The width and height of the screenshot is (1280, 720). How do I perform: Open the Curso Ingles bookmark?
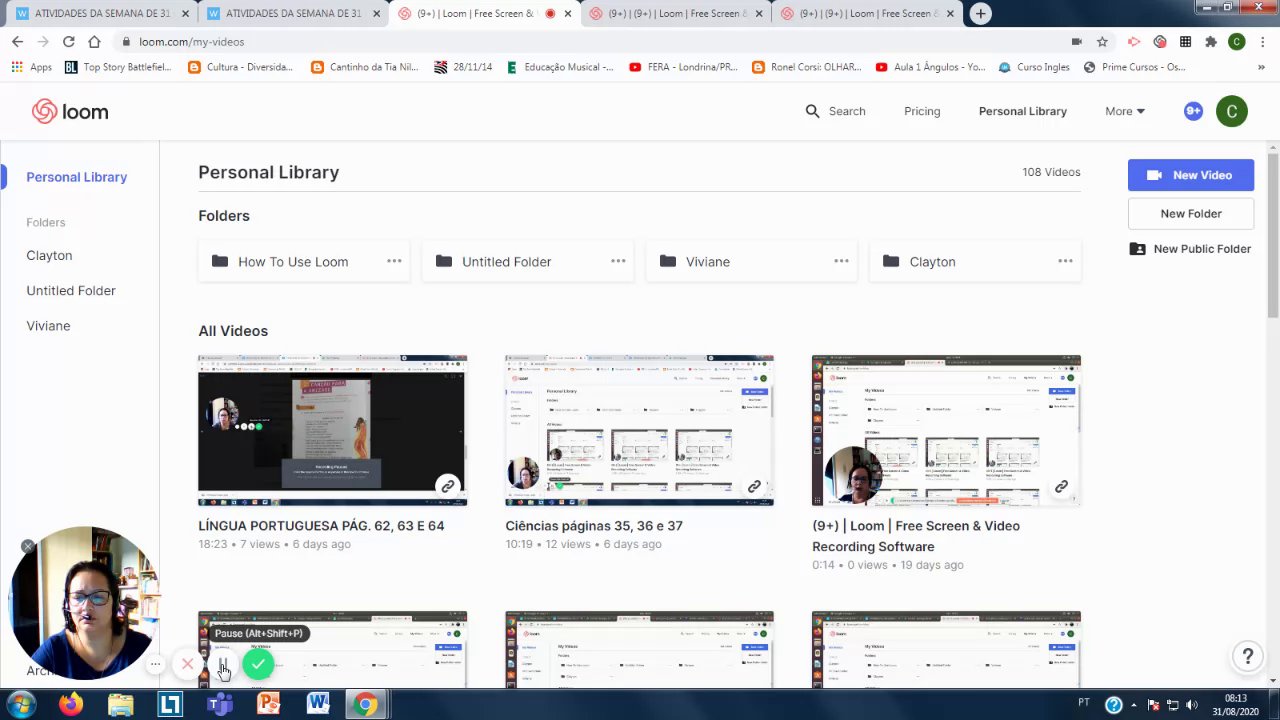(x=1034, y=67)
